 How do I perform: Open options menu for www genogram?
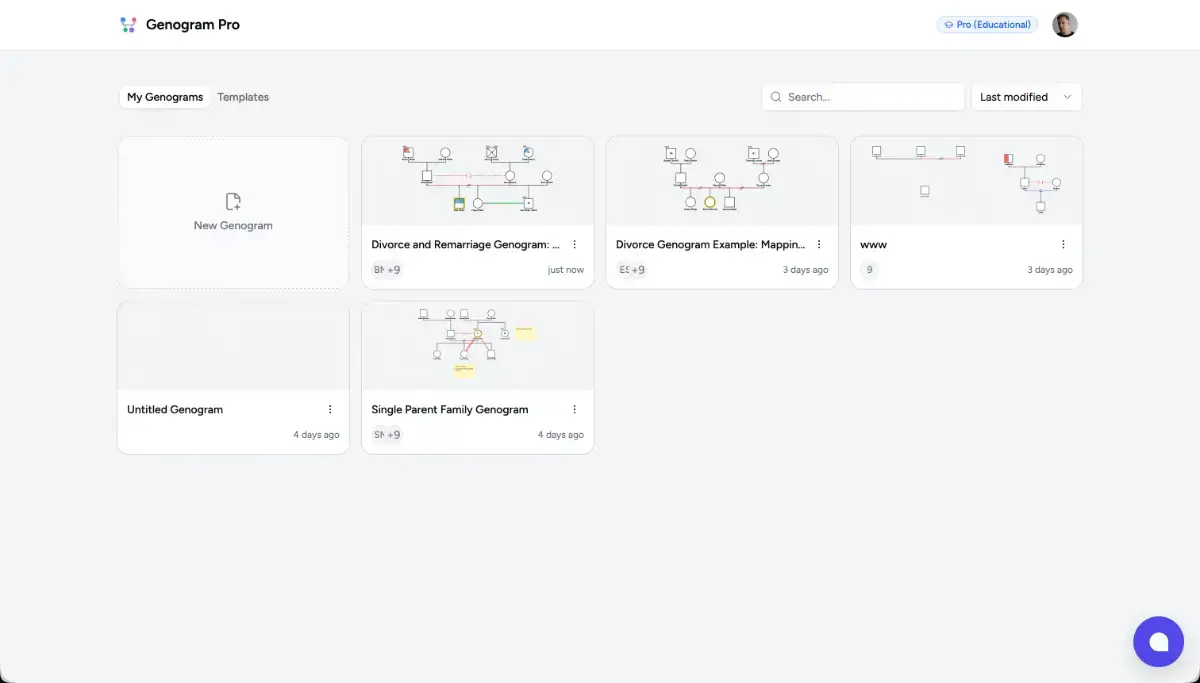(1063, 244)
